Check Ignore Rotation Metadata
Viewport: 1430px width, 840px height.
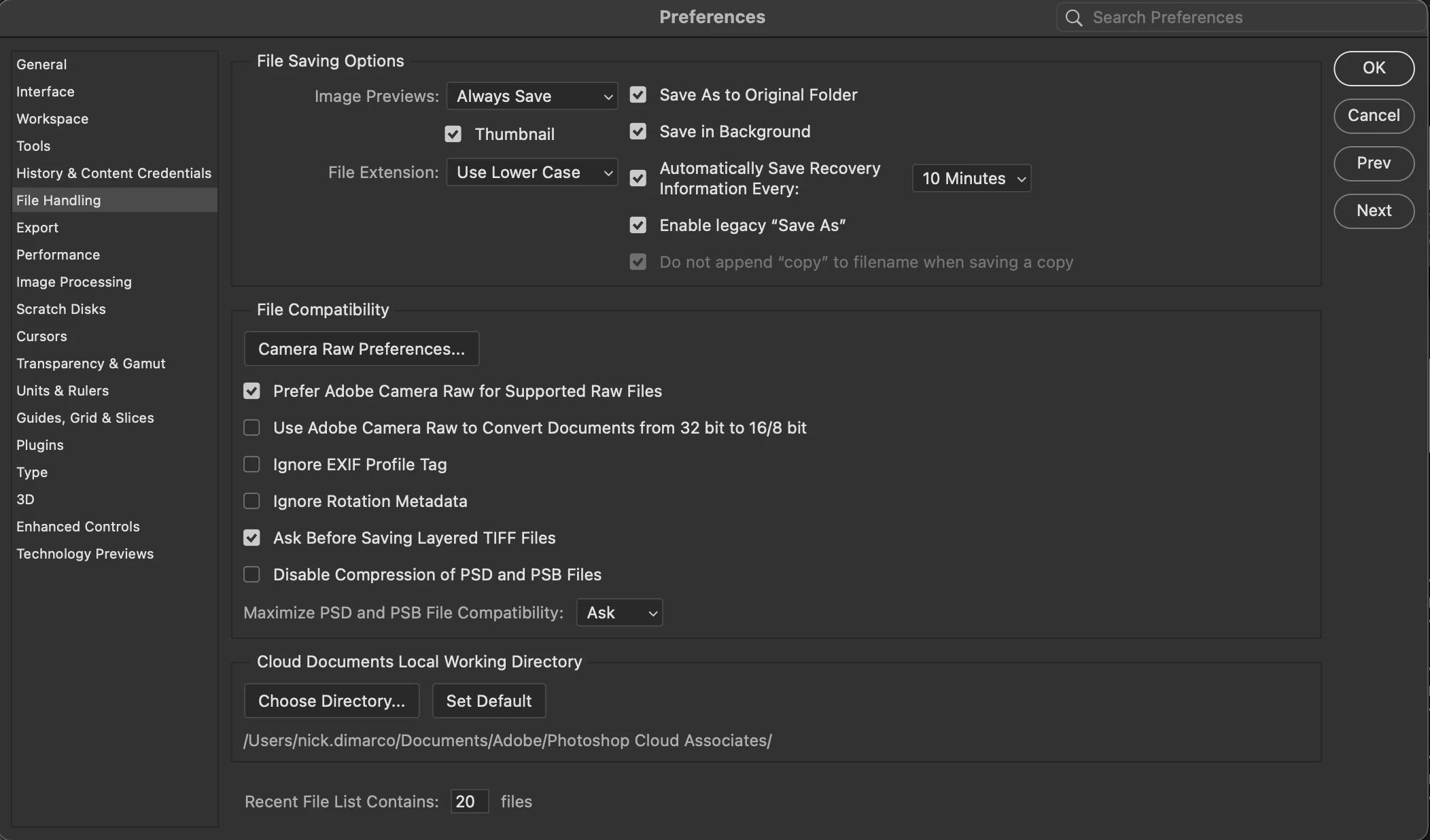(x=251, y=502)
